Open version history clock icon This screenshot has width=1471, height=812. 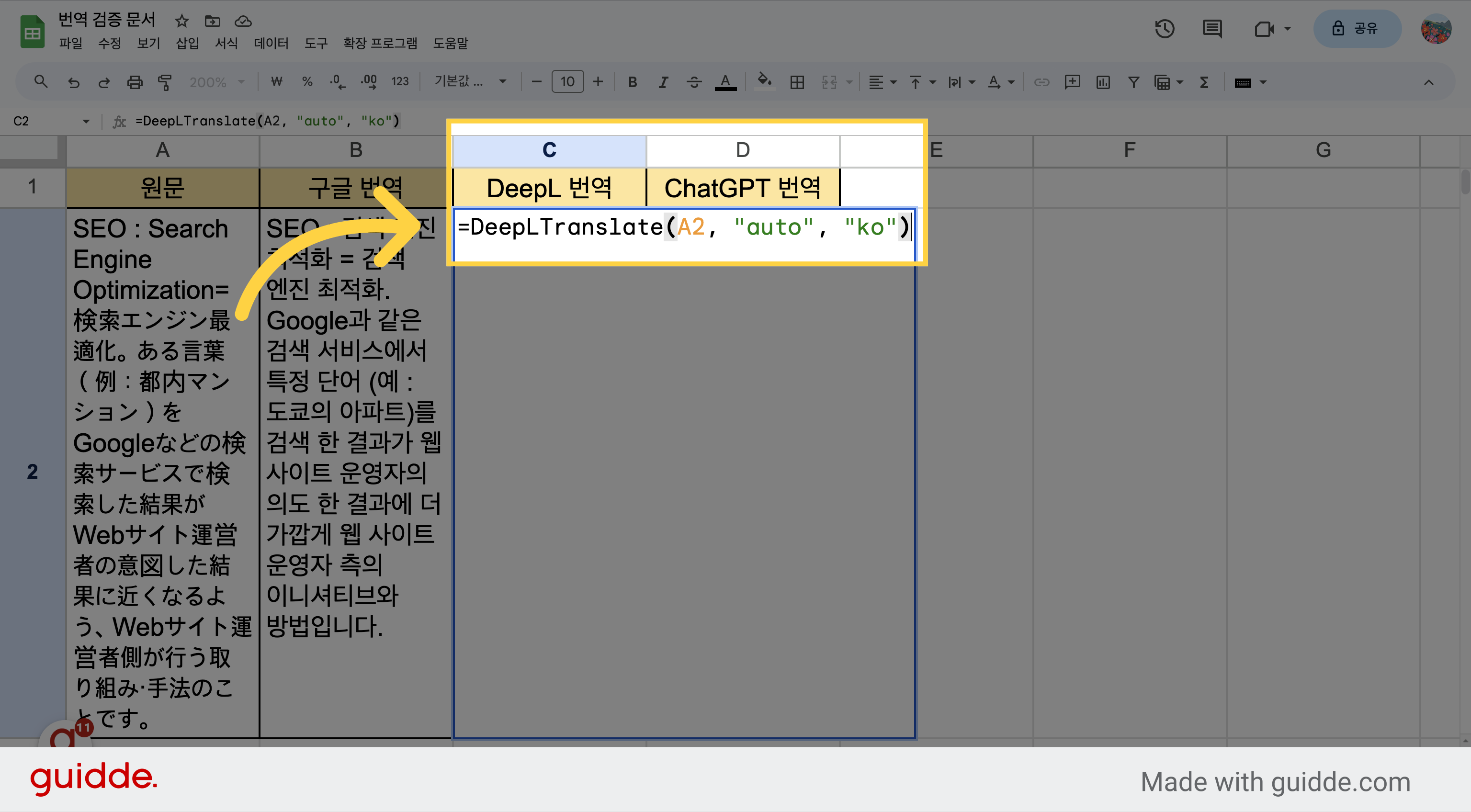pyautogui.click(x=1165, y=29)
